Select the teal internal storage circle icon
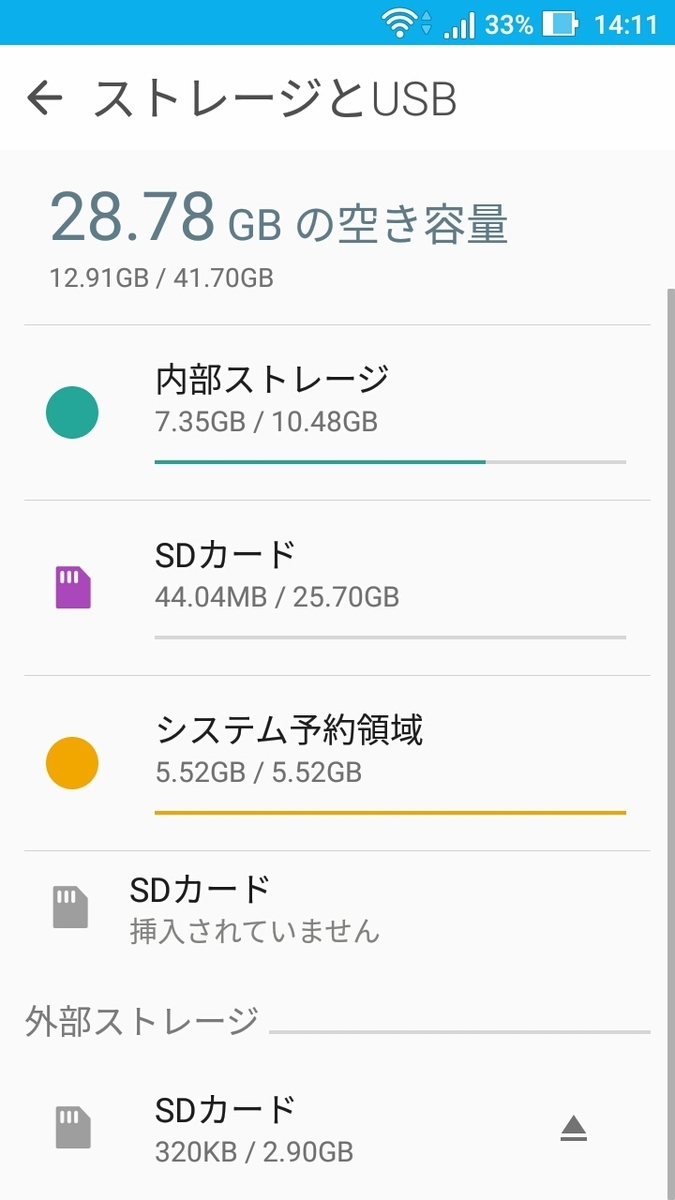The height and width of the screenshot is (1200, 675). pos(71,412)
